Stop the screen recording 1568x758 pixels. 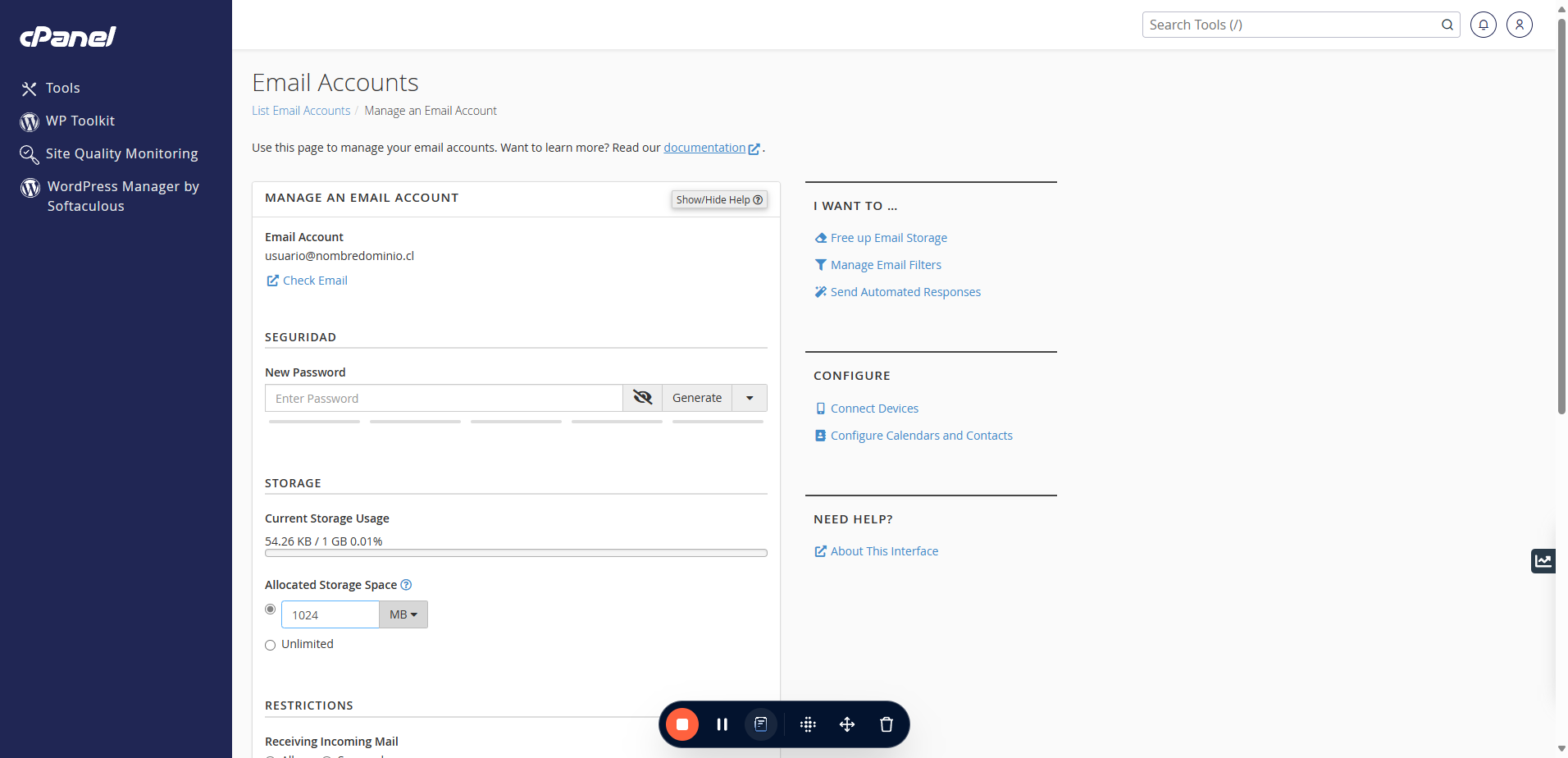(x=682, y=724)
